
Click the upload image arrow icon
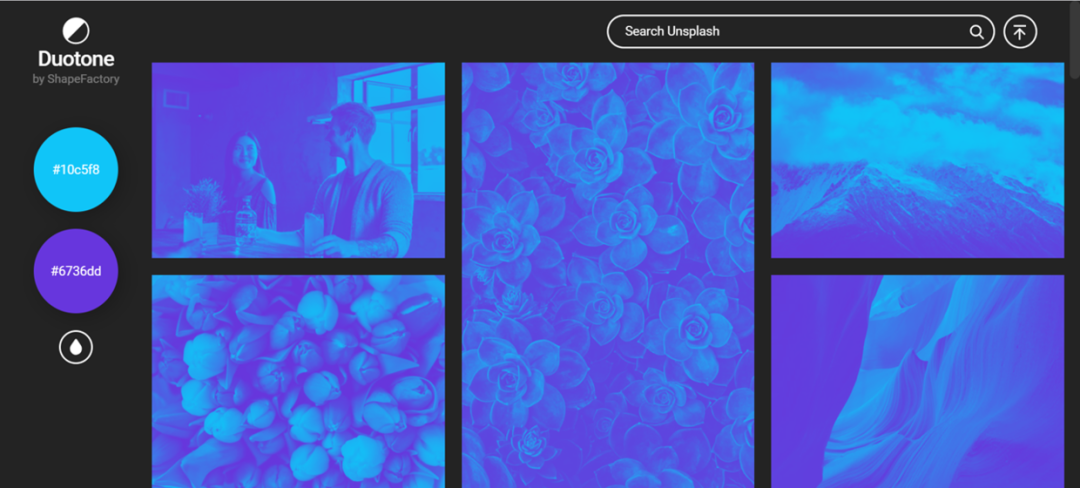[x=1020, y=32]
